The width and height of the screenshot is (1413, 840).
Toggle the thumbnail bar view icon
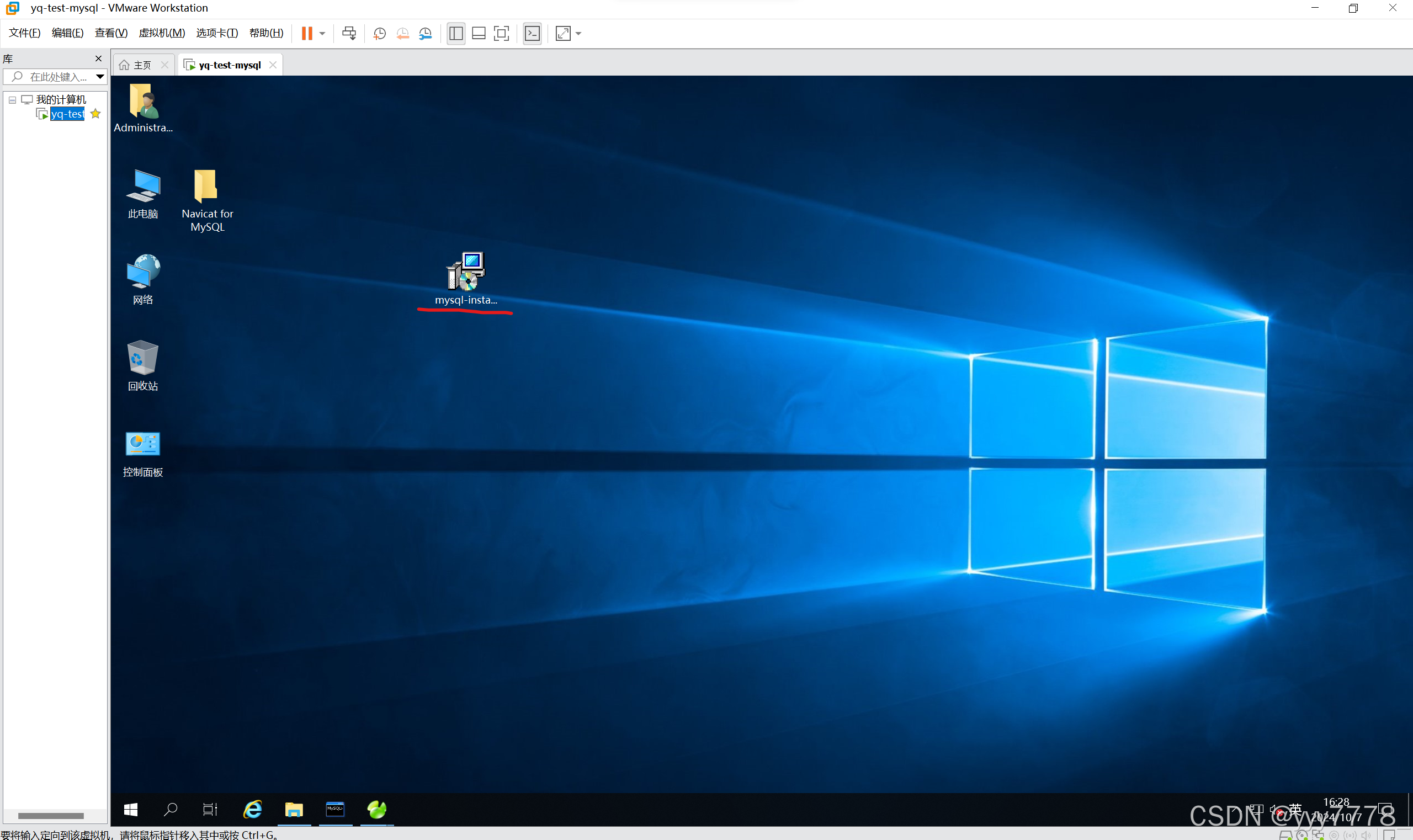pyautogui.click(x=479, y=34)
